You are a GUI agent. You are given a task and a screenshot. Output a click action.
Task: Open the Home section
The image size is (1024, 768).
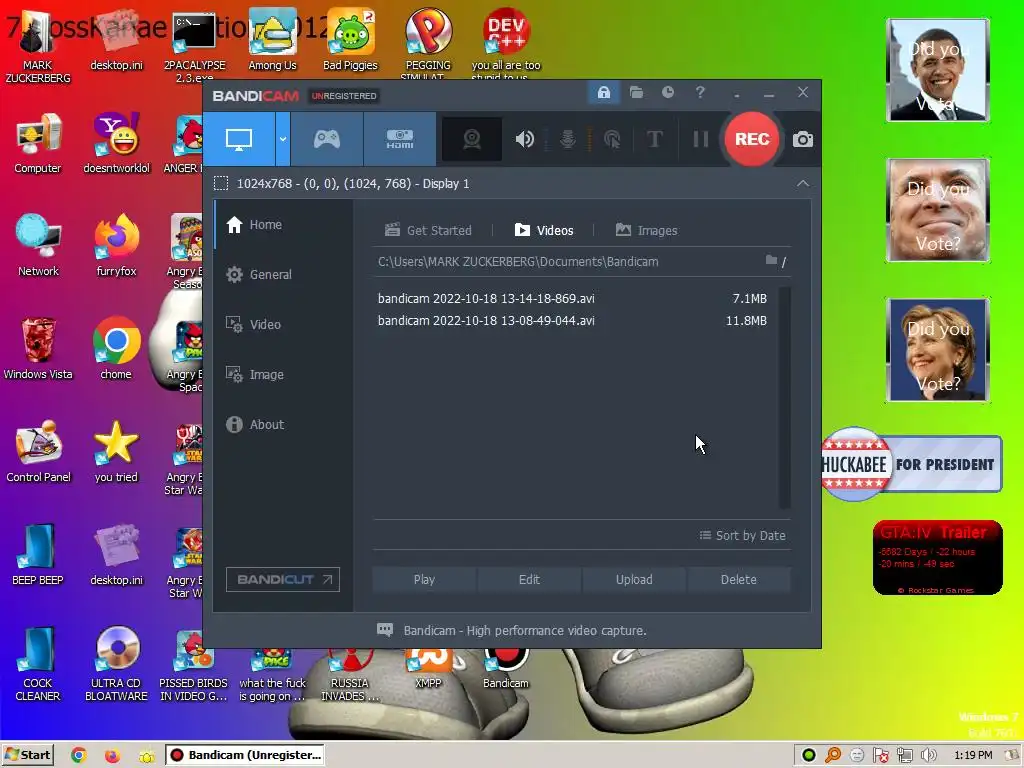click(283, 225)
